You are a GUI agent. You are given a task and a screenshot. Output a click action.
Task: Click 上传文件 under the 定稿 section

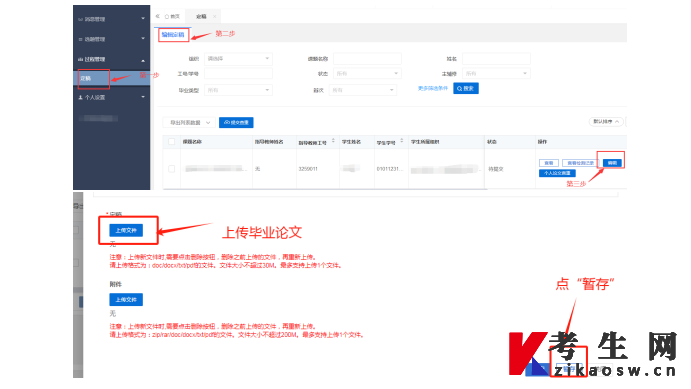(x=126, y=230)
